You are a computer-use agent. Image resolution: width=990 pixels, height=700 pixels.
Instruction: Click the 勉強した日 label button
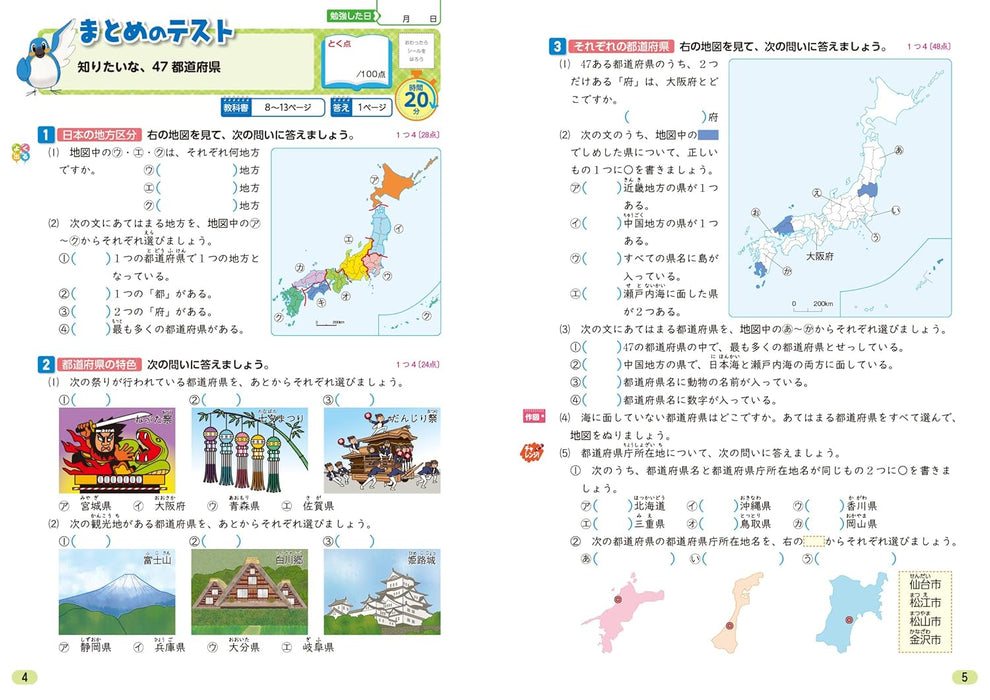click(352, 15)
